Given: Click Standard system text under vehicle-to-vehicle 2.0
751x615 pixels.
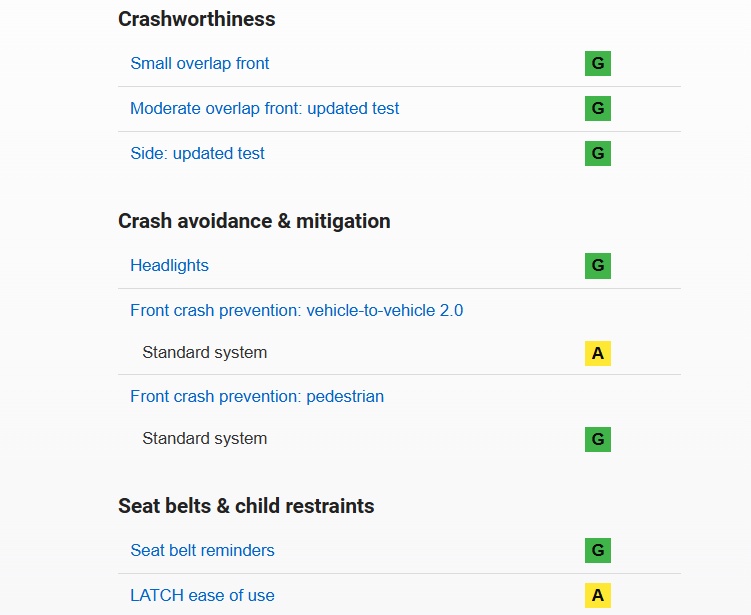Looking at the screenshot, I should 205,353.
